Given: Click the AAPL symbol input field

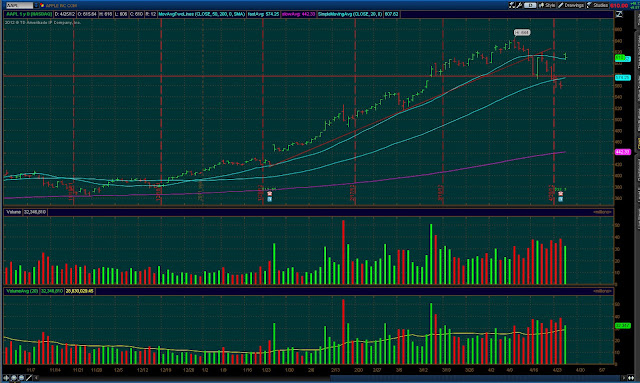Looking at the screenshot, I should [x=20, y=5].
